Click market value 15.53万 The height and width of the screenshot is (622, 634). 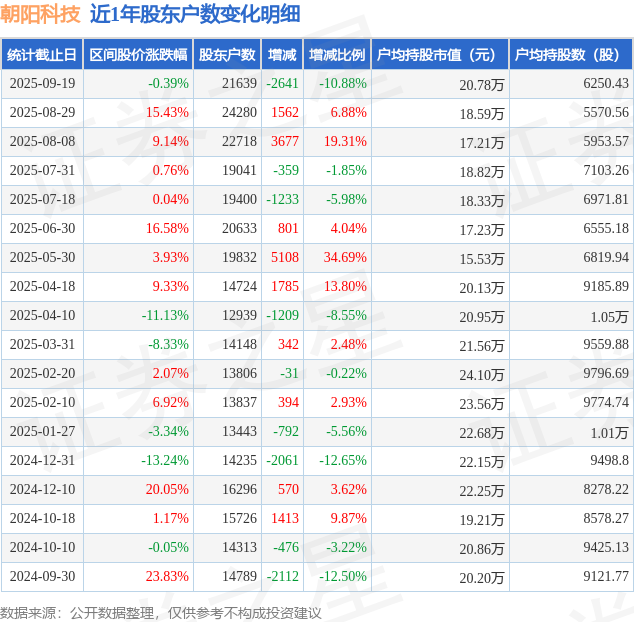(482, 259)
